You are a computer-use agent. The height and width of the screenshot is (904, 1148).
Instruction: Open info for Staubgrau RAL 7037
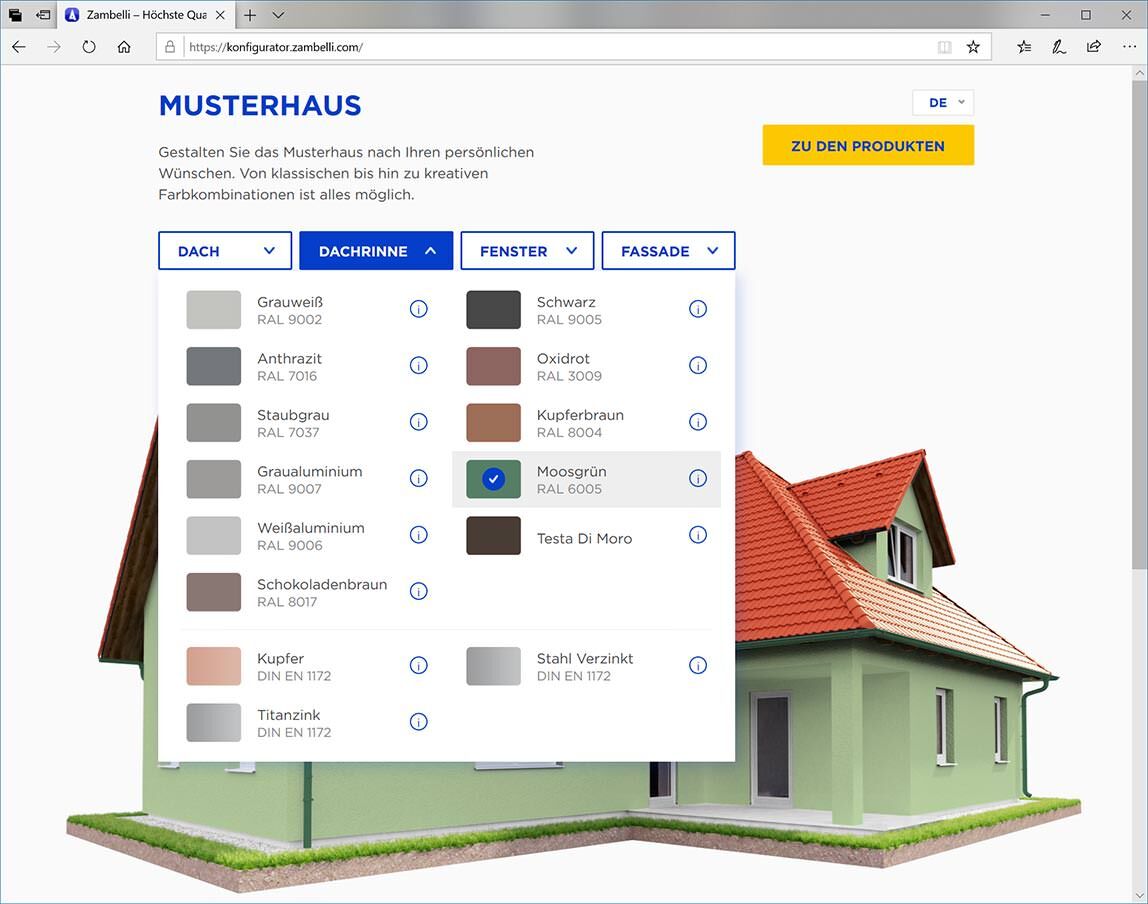tap(419, 422)
